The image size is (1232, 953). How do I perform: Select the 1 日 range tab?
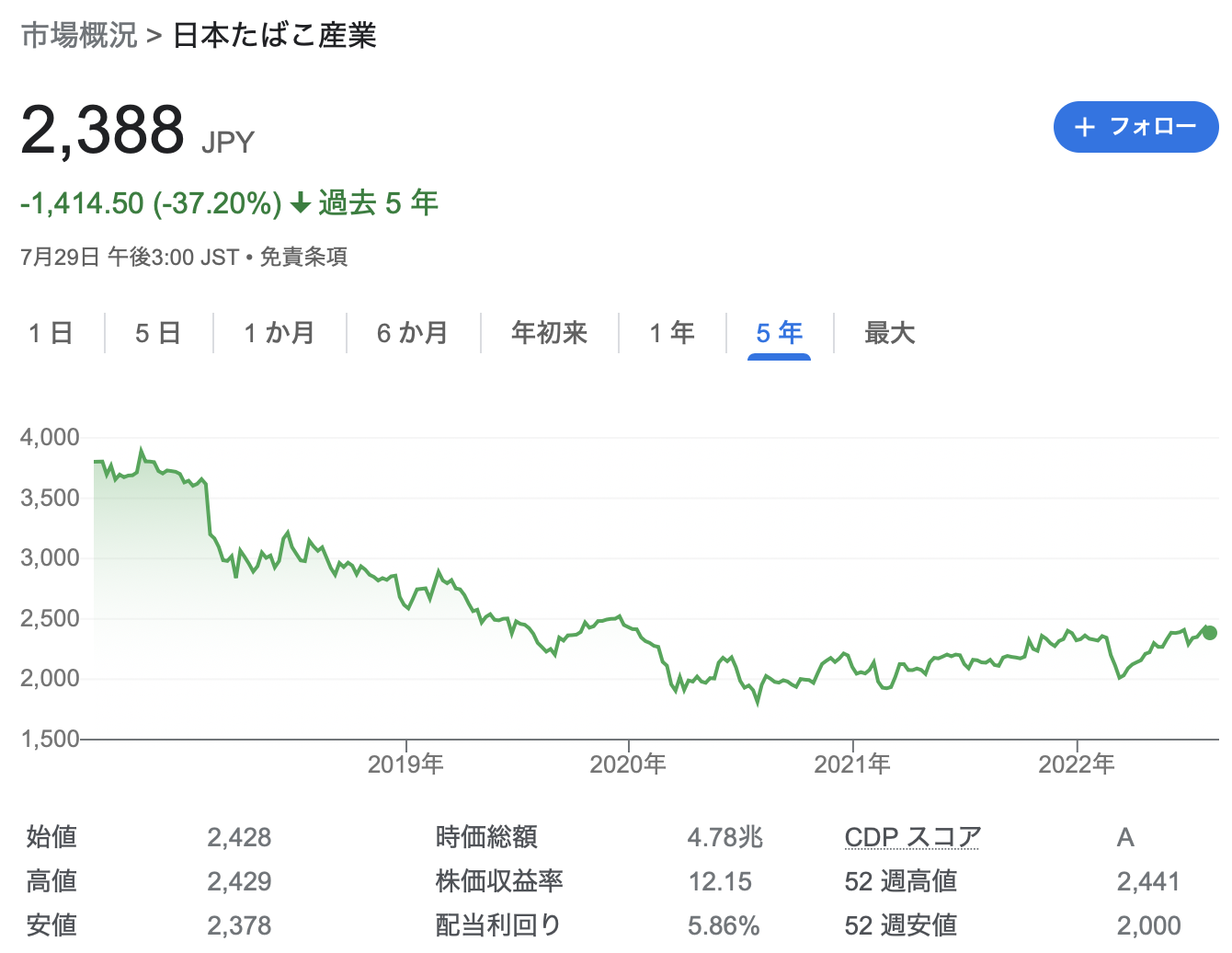51,333
